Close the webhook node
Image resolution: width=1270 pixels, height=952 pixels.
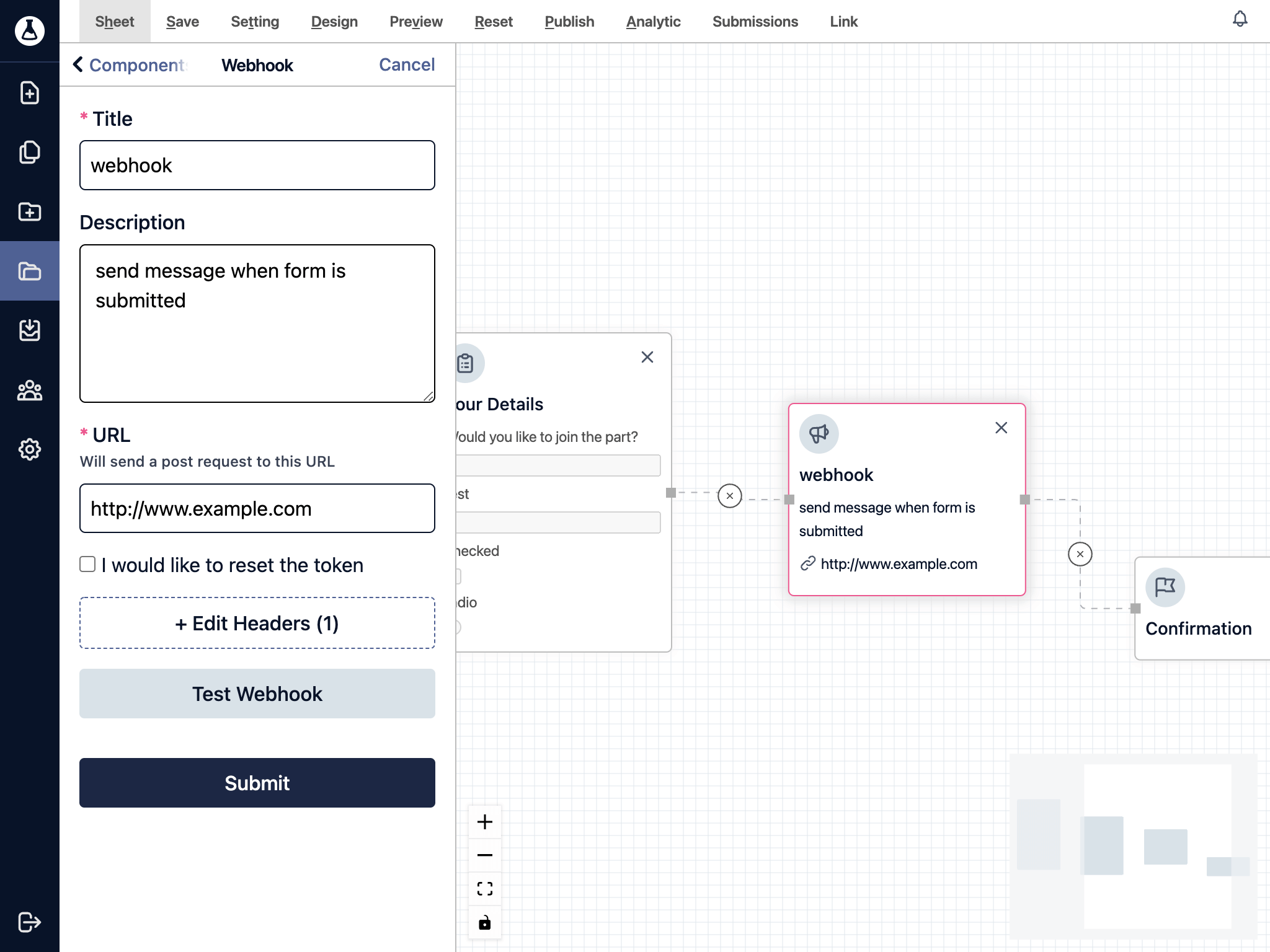(1001, 428)
